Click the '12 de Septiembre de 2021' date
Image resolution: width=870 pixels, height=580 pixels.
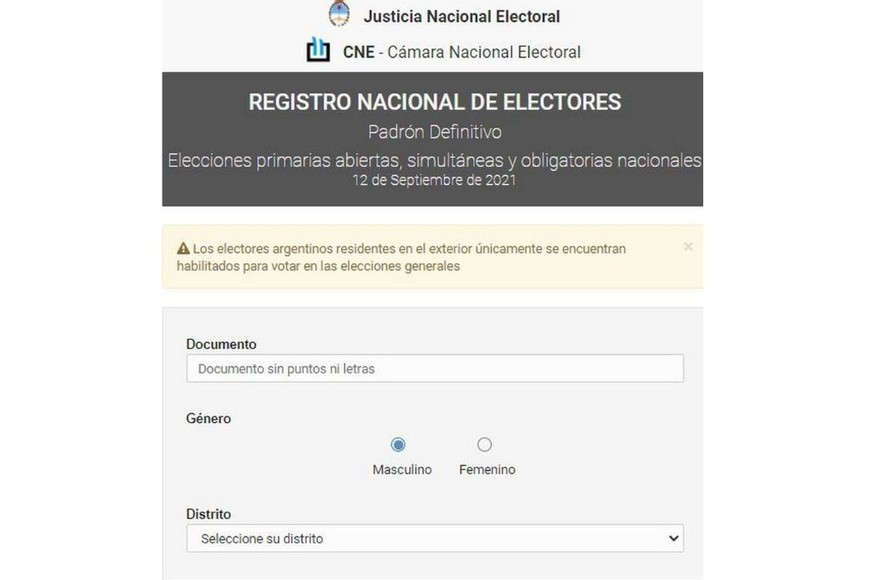(434, 182)
